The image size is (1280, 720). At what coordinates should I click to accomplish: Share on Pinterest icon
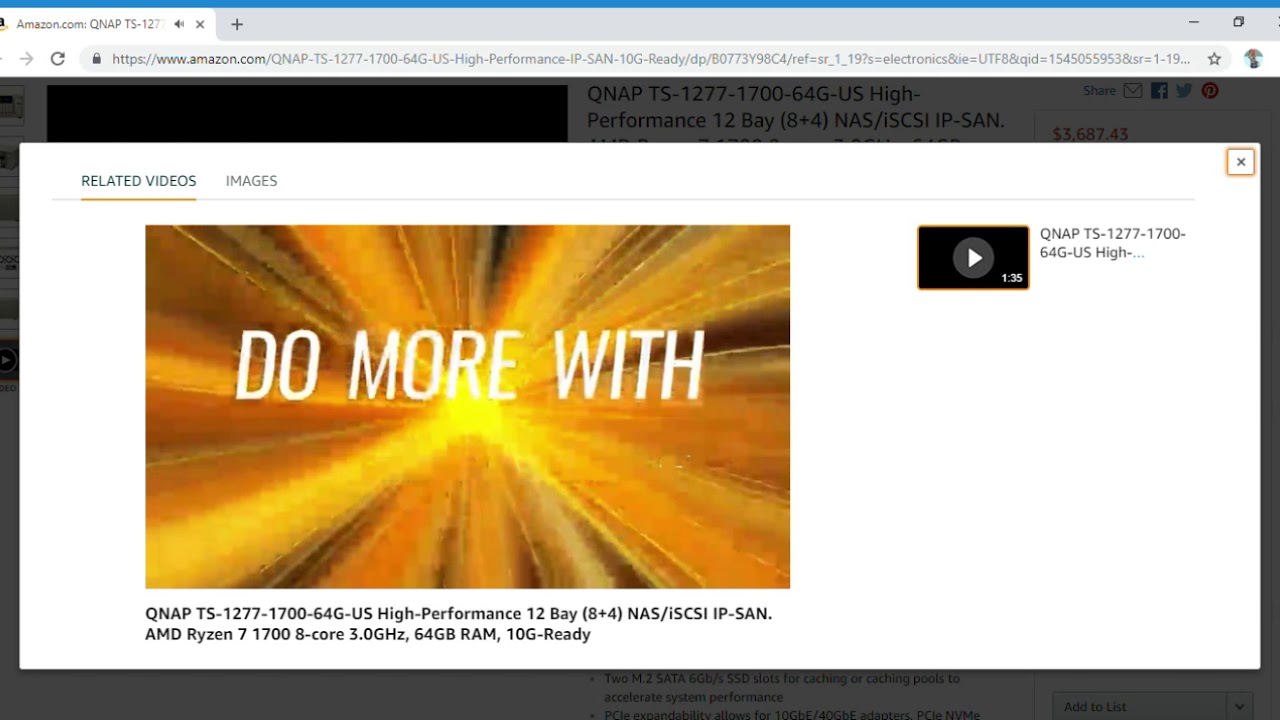coord(1210,91)
